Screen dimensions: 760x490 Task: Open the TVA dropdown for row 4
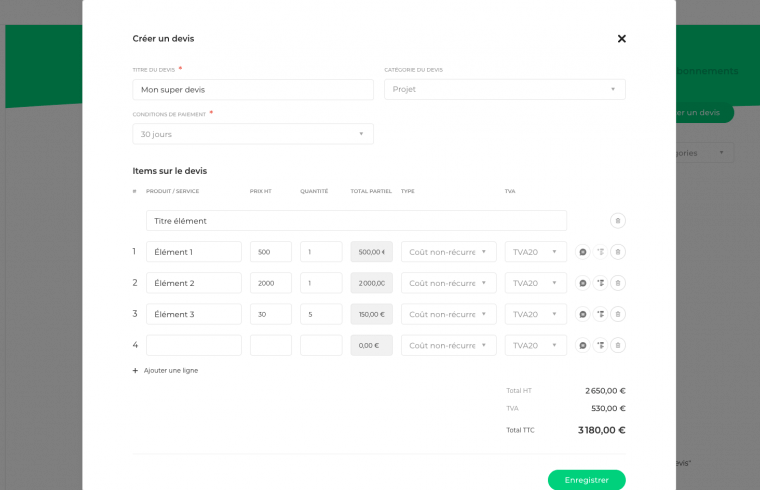click(x=536, y=346)
